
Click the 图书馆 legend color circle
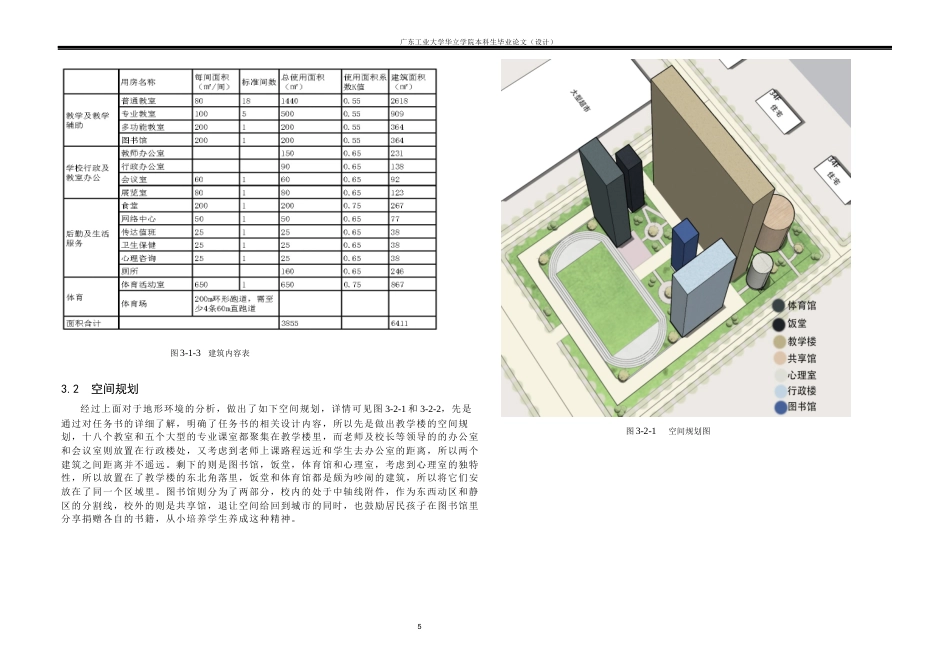tap(778, 406)
